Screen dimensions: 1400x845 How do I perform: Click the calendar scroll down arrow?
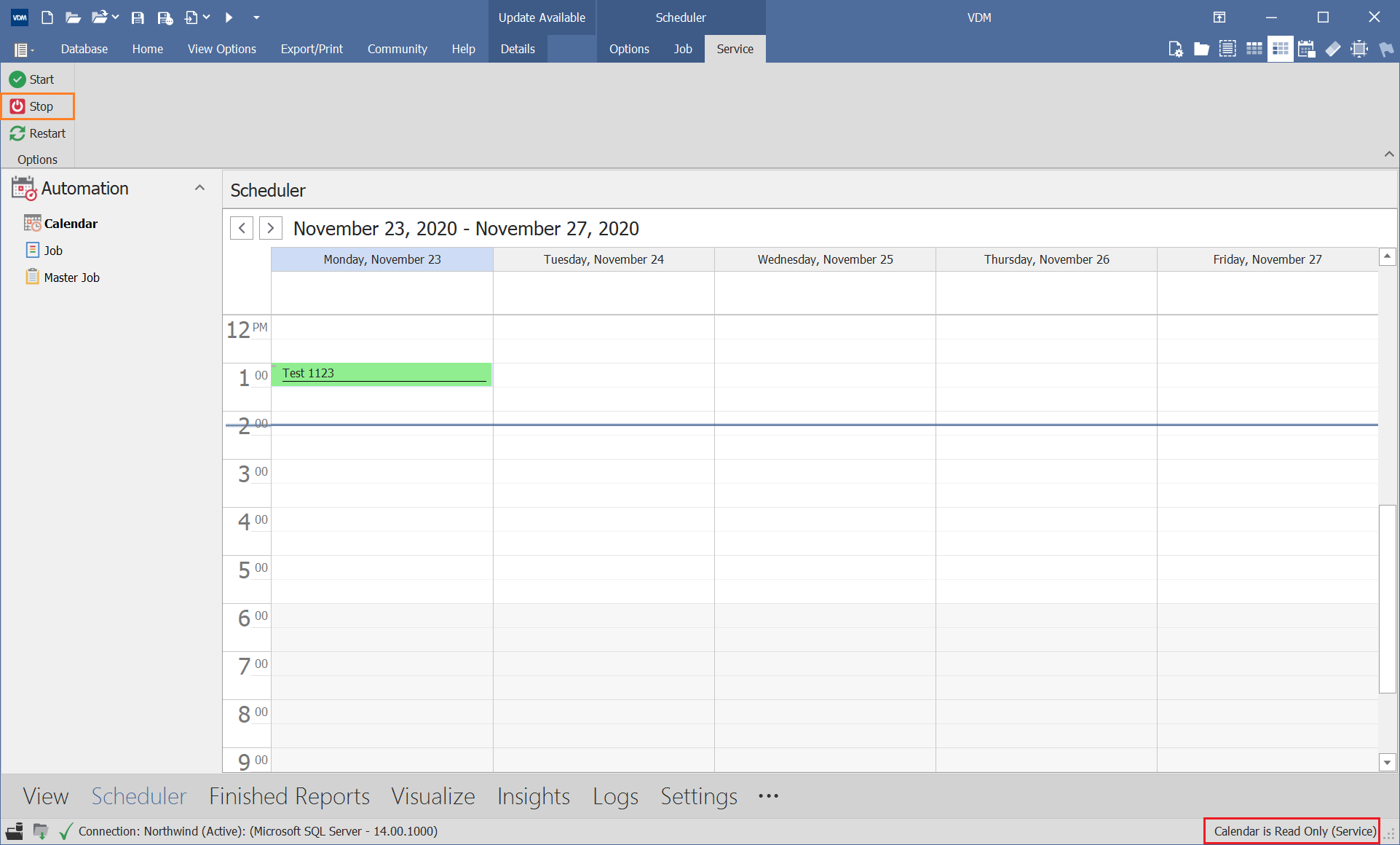tap(1388, 763)
